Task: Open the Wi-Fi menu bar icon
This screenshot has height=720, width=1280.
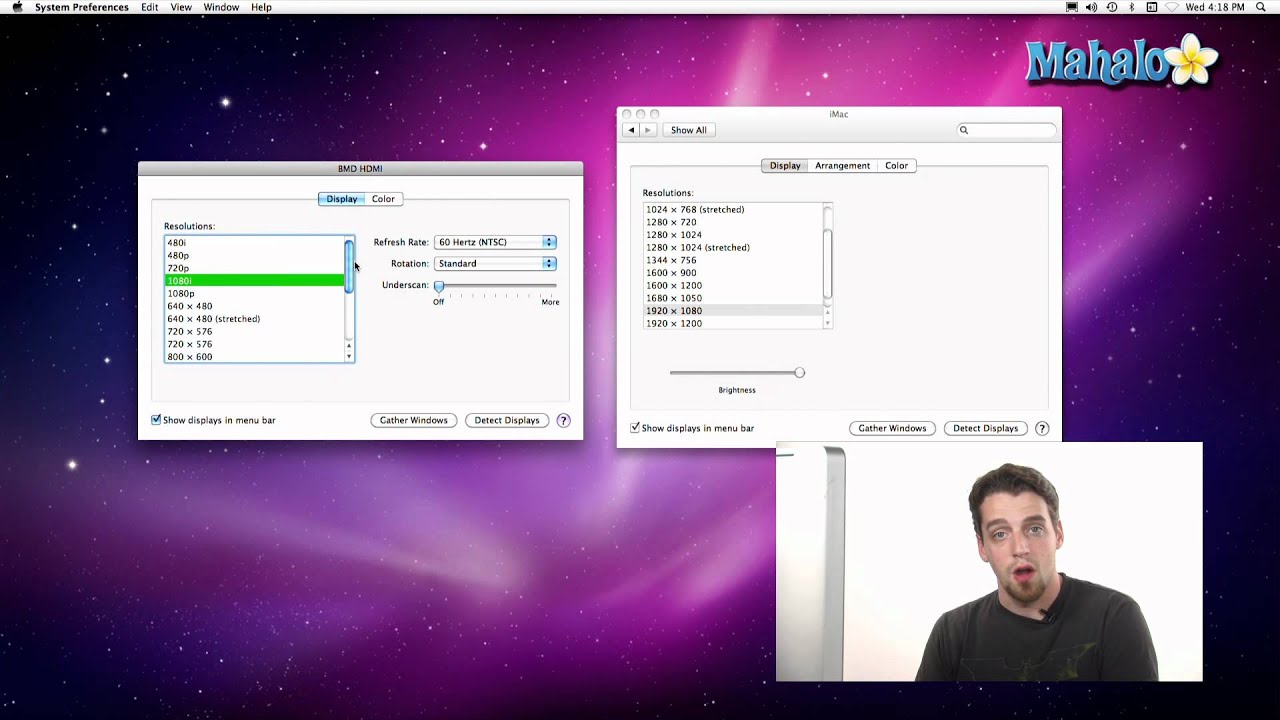Action: pos(1172,7)
